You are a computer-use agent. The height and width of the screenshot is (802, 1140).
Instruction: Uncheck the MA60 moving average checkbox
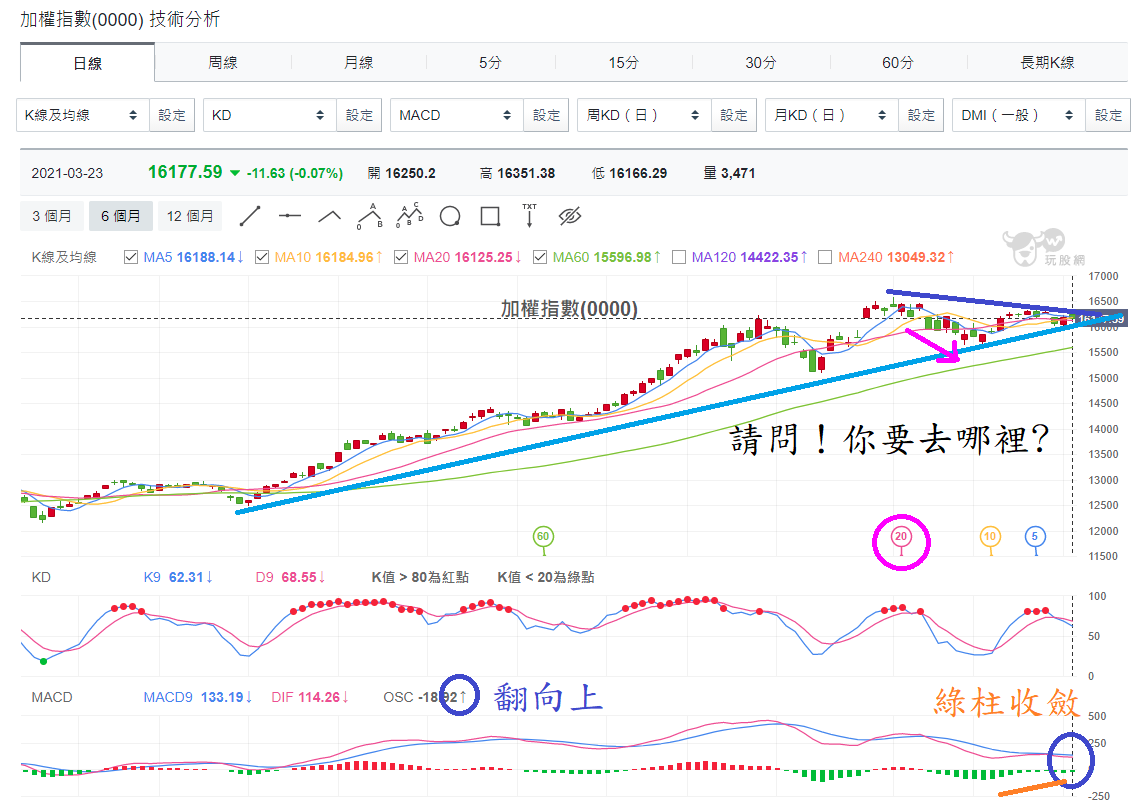(539, 257)
